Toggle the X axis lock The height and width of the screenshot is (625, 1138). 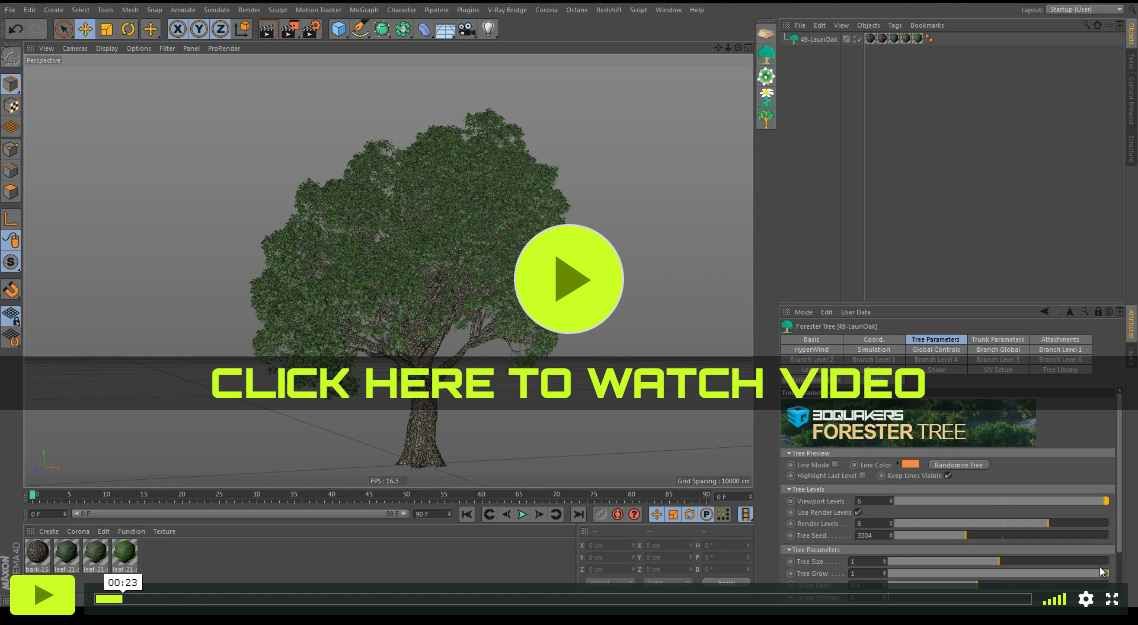point(178,29)
